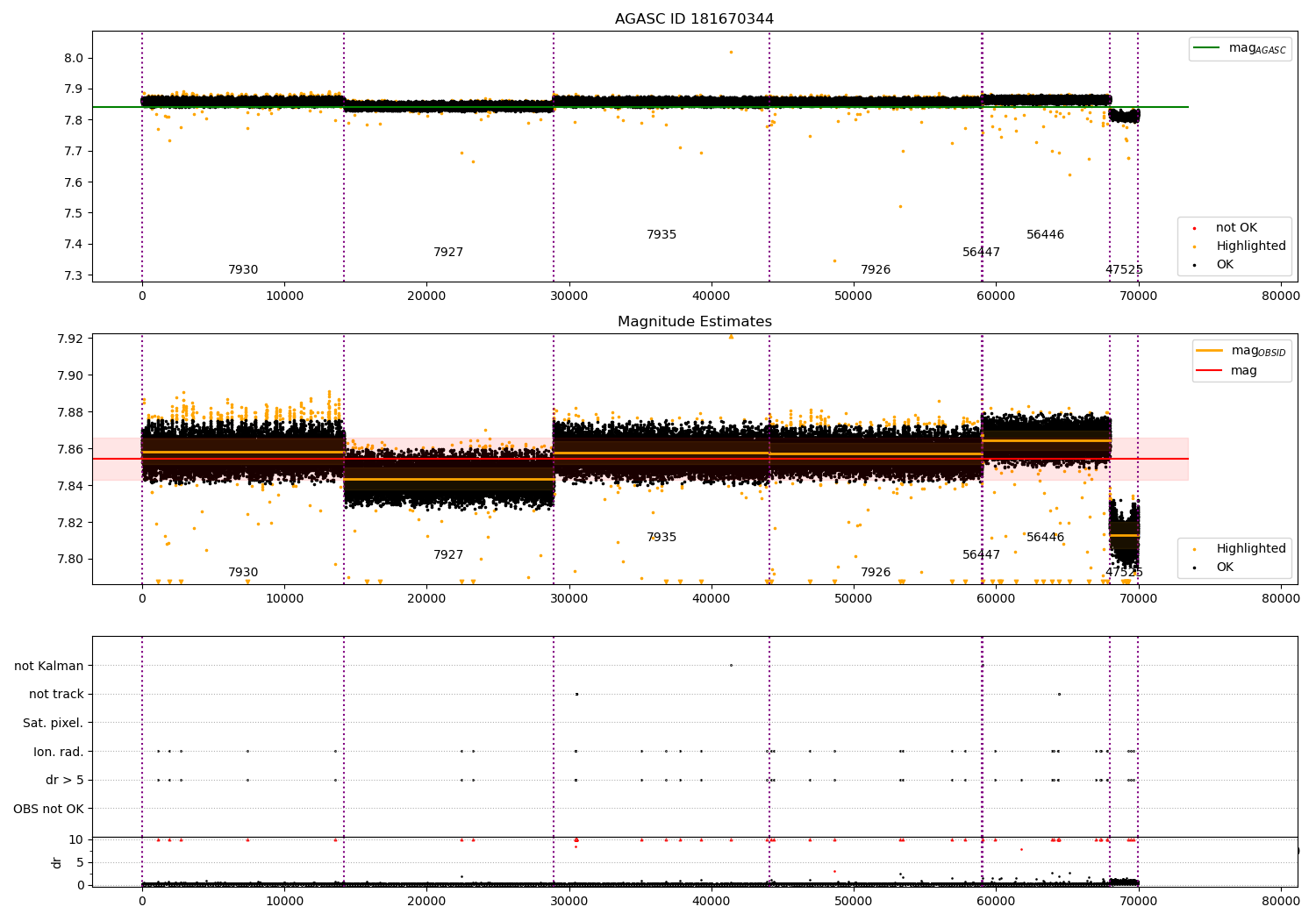Click obsid label '7927' in top plot

(x=448, y=253)
